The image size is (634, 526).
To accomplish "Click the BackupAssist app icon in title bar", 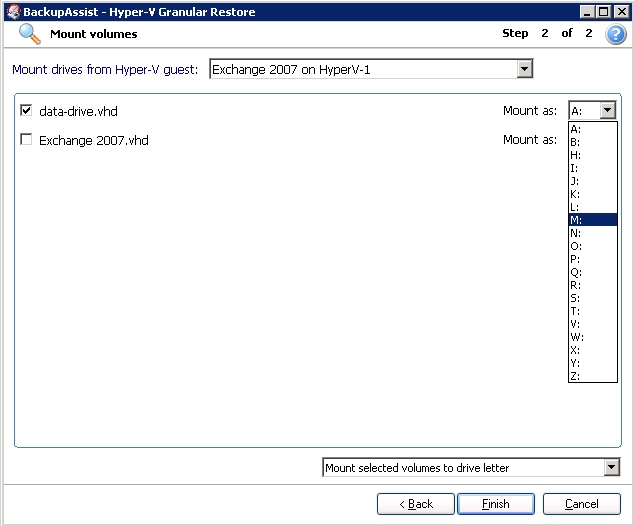I will pos(13,11).
